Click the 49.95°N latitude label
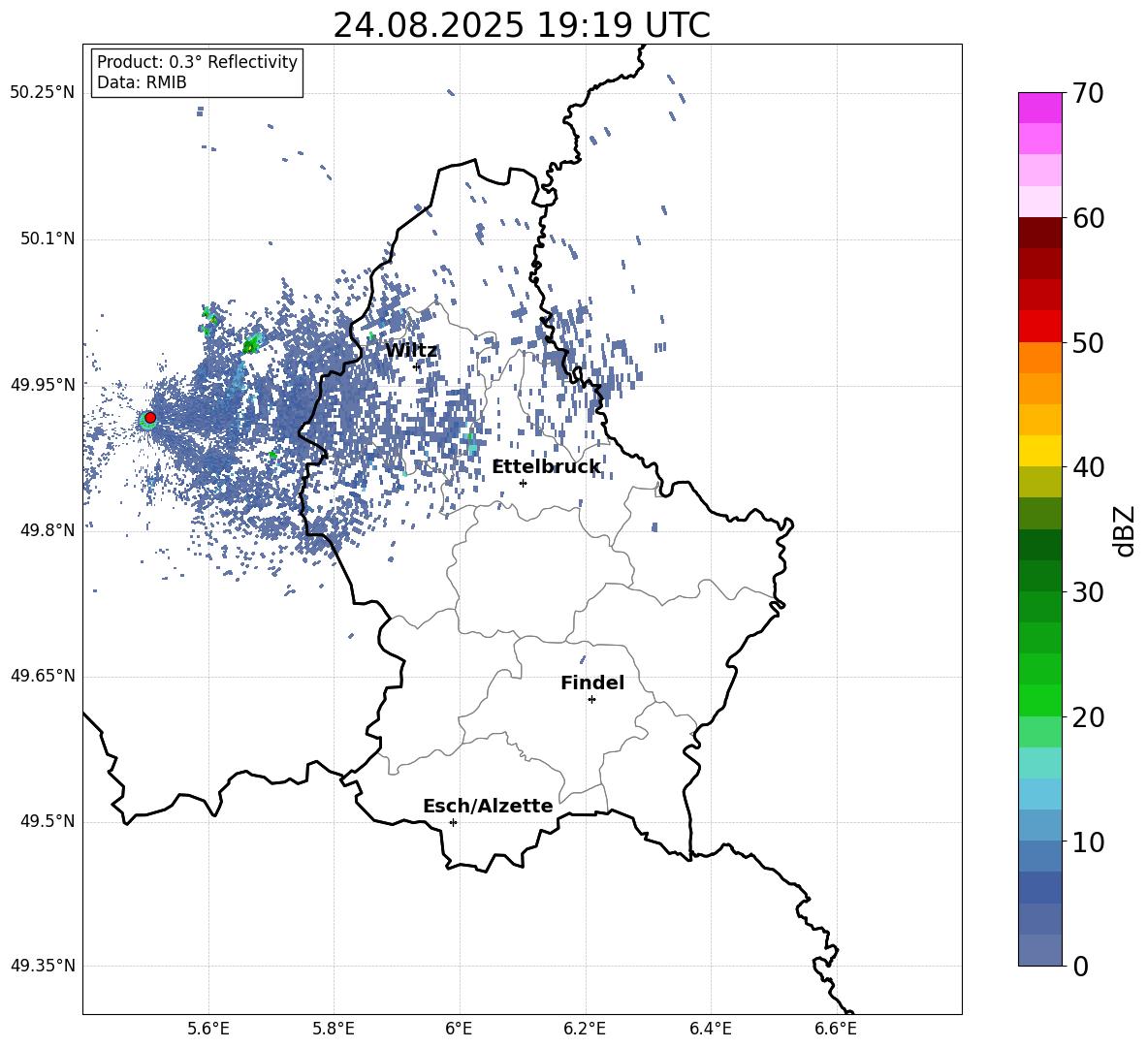The height and width of the screenshot is (1048, 1148). pyautogui.click(x=43, y=384)
